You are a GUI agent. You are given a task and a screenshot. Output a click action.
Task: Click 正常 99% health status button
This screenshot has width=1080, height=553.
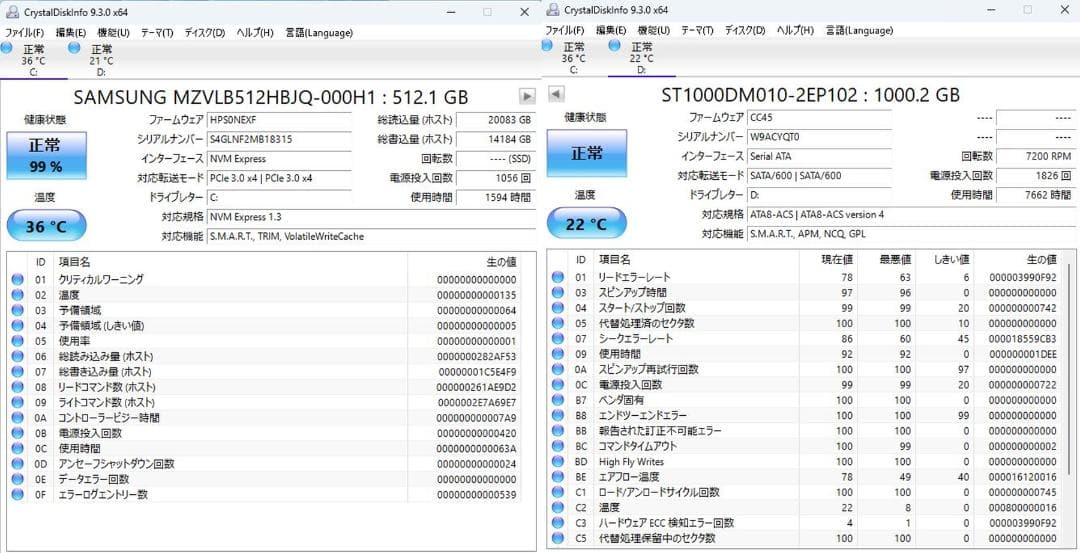pos(47,156)
